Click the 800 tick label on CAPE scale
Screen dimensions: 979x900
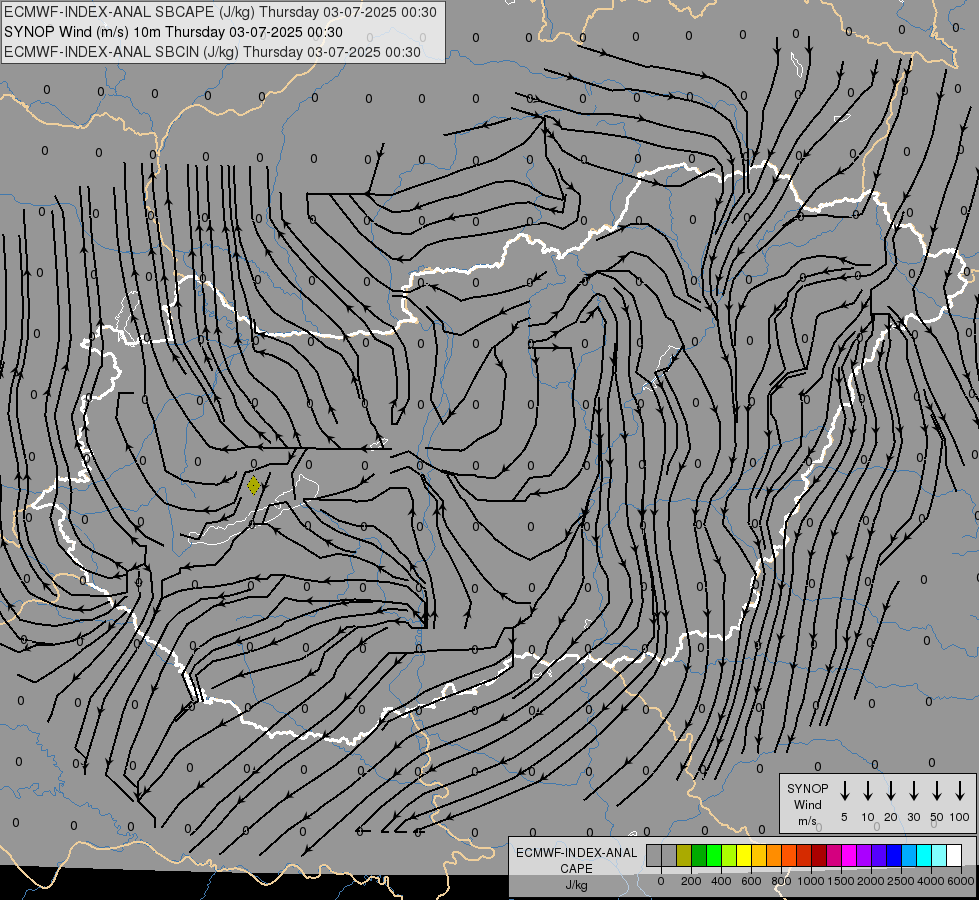pos(781,881)
